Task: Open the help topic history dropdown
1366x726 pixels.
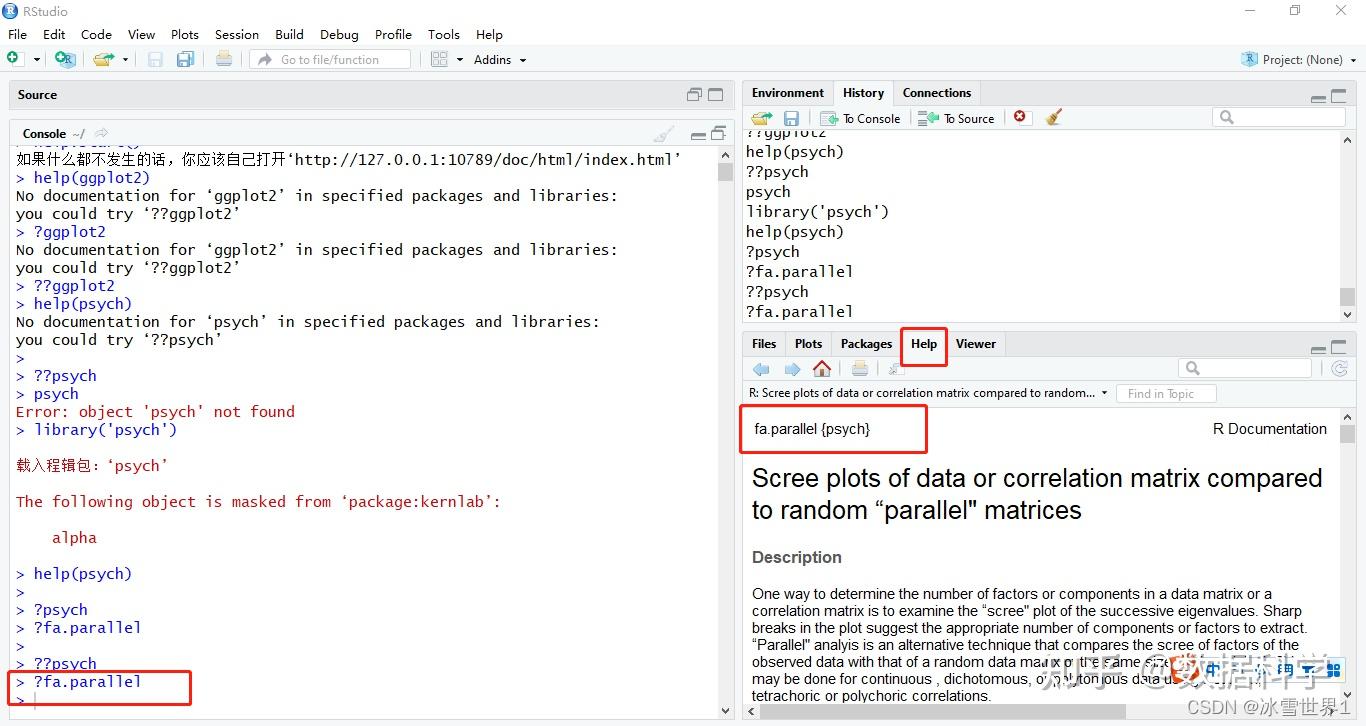Action: coord(1105,393)
